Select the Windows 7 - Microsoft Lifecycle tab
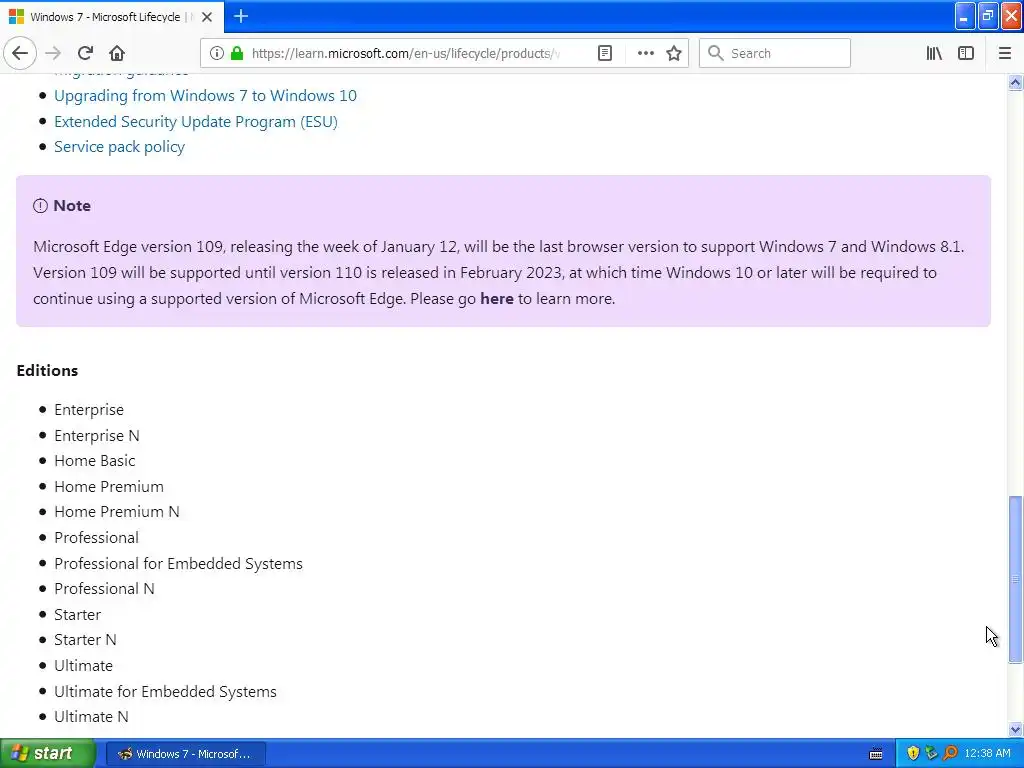The image size is (1024, 768). [112, 17]
